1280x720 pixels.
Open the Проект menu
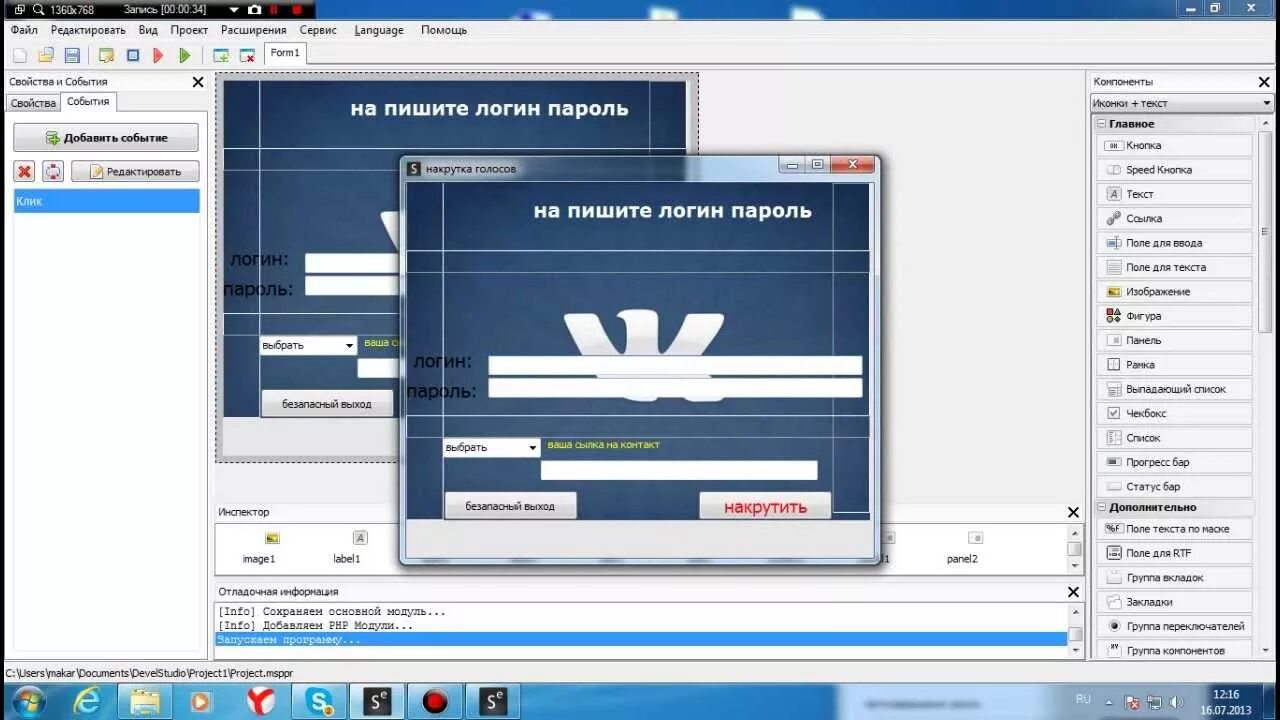pyautogui.click(x=189, y=30)
